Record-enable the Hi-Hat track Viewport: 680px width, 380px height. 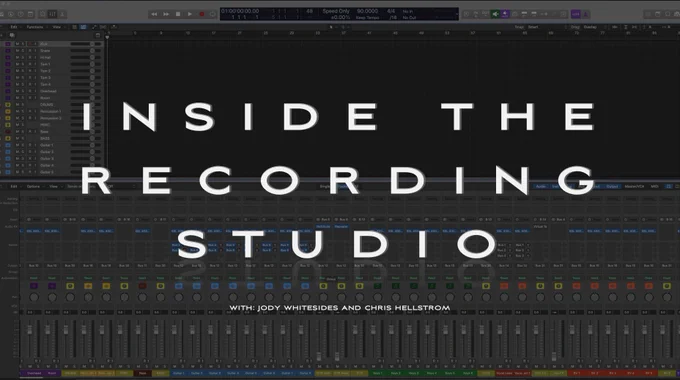pyautogui.click(x=29, y=57)
